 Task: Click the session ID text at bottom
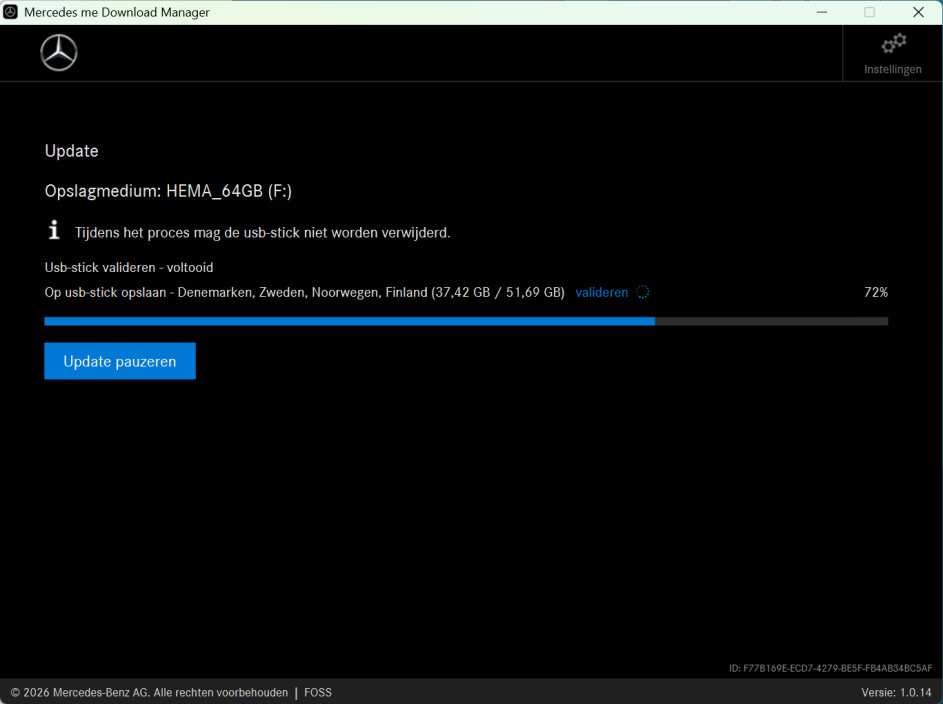(x=831, y=668)
